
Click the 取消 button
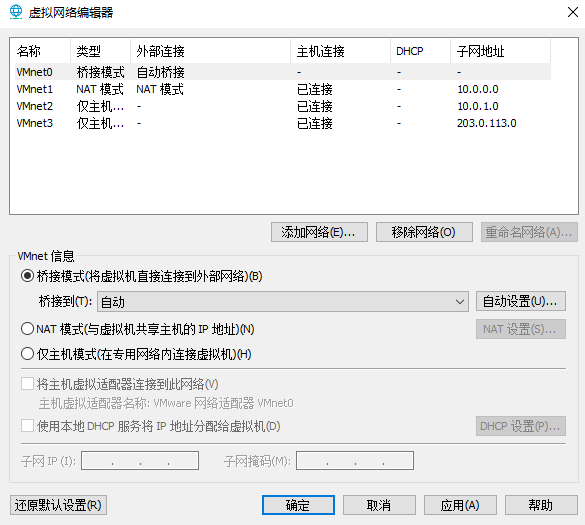click(x=379, y=505)
